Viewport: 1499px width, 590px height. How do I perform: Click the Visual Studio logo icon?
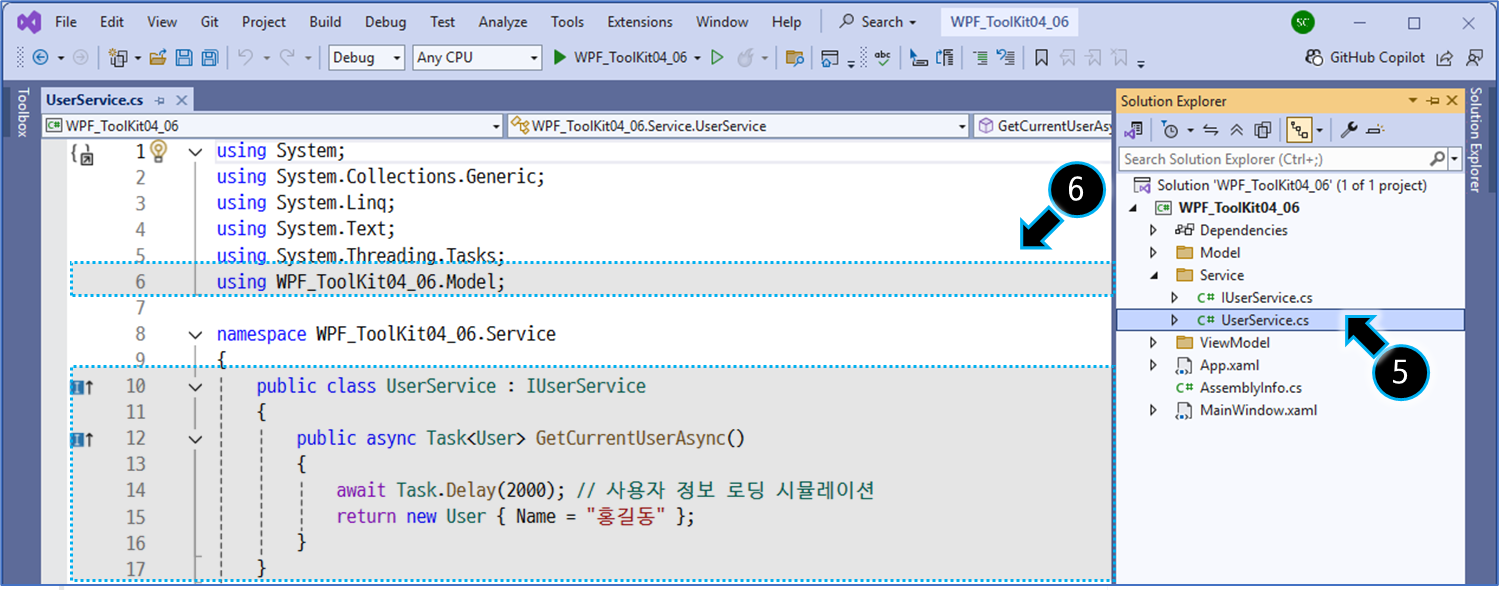pos(28,21)
